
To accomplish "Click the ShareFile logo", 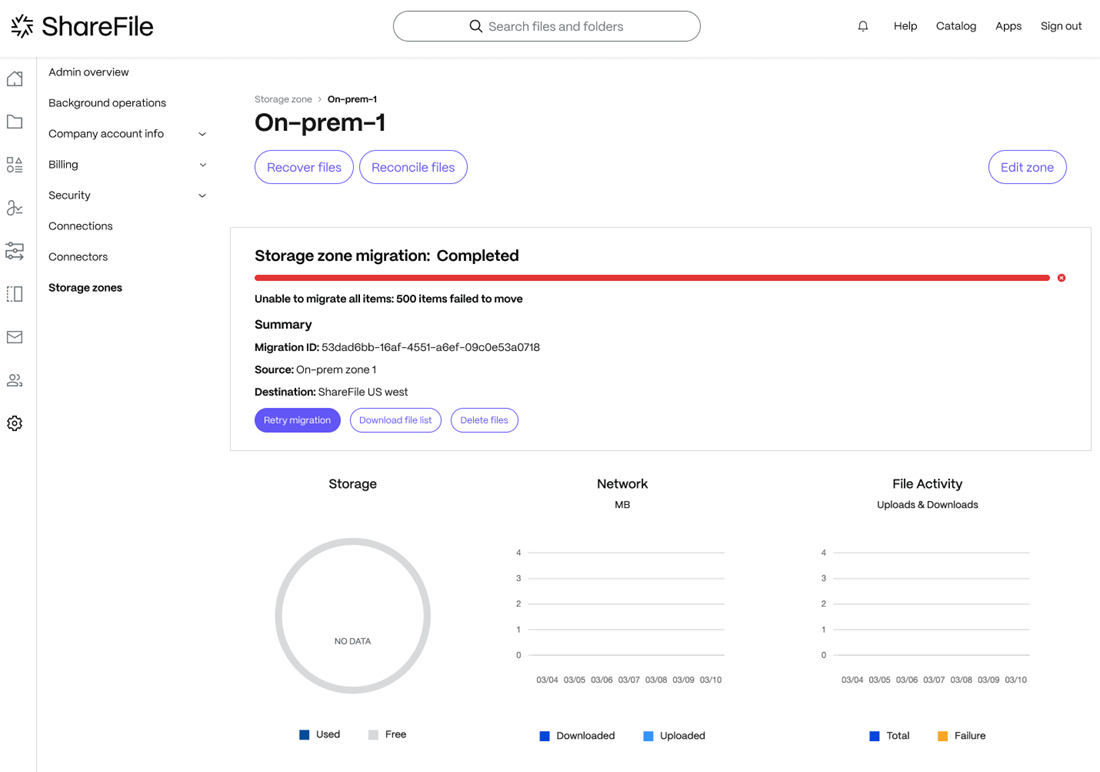I will [x=82, y=27].
